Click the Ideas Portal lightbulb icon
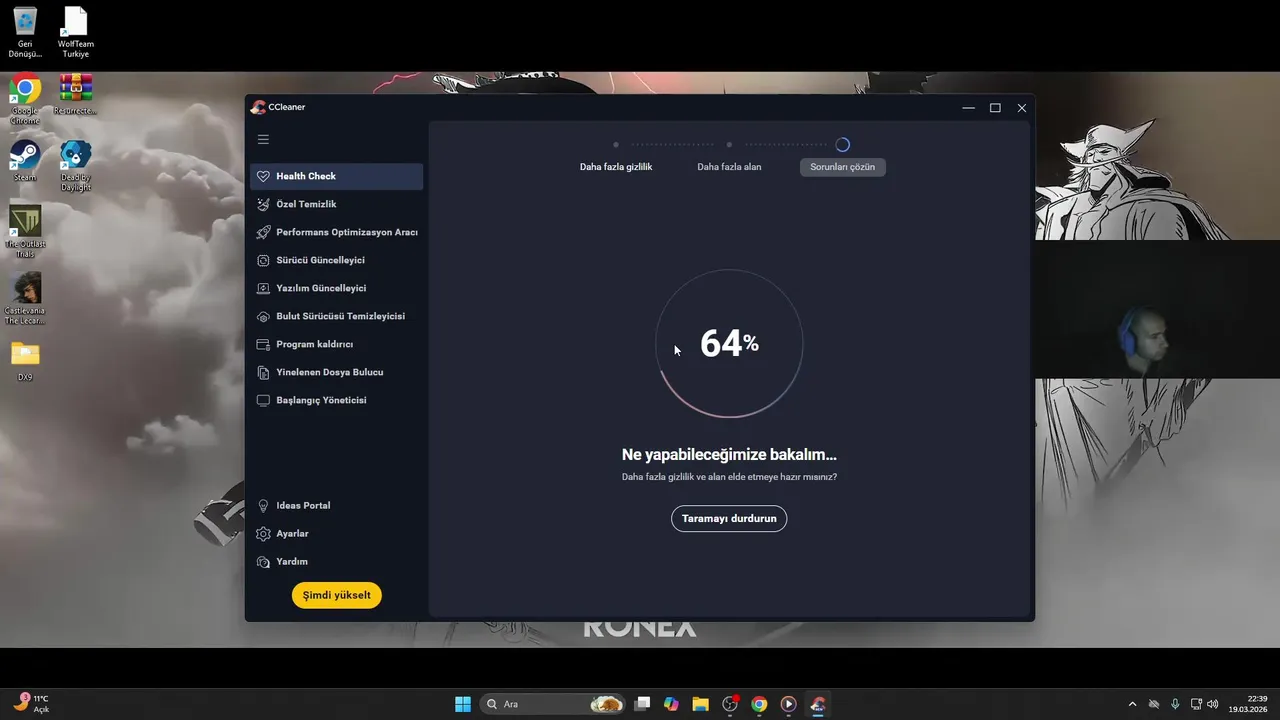 click(x=263, y=506)
